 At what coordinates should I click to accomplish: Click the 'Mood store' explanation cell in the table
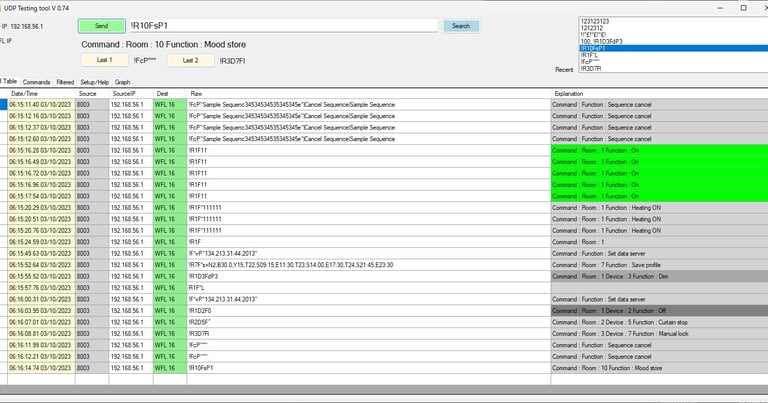tap(659, 368)
